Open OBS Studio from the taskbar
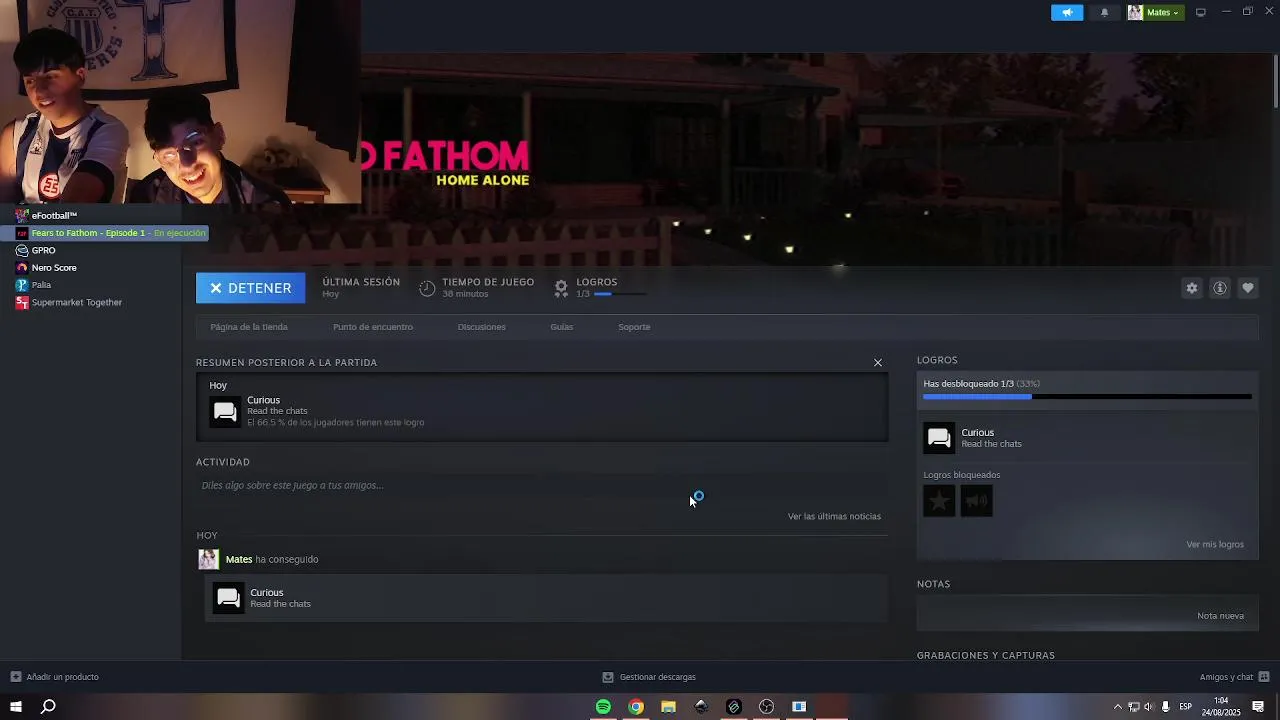This screenshot has width=1280, height=720. pyautogui.click(x=766, y=707)
